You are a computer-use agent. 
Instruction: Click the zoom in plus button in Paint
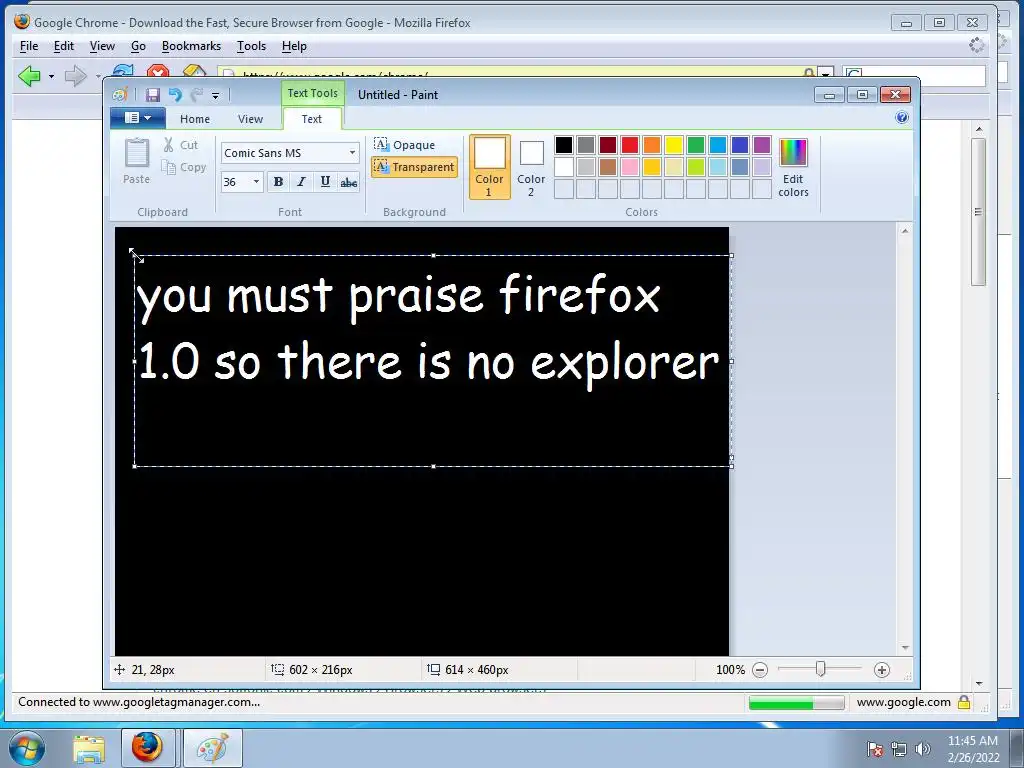pos(882,670)
